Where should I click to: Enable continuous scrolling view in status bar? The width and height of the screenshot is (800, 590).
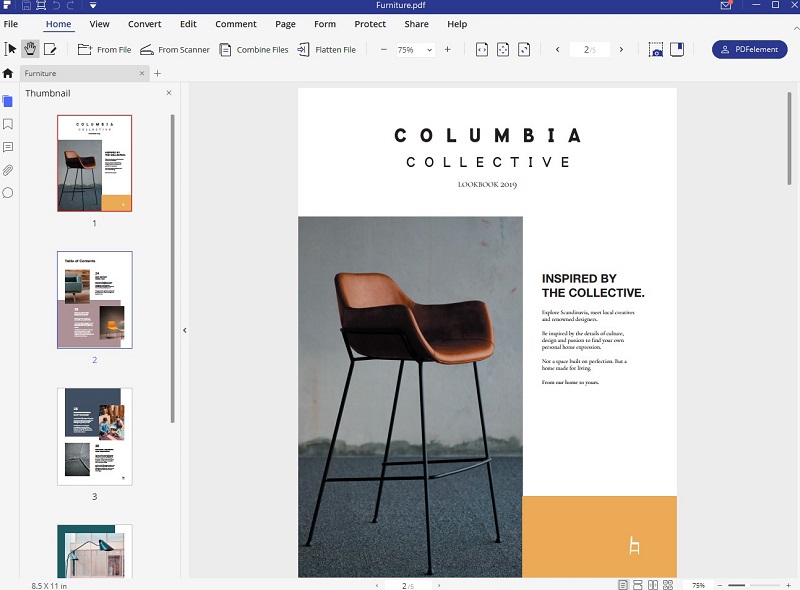click(637, 584)
